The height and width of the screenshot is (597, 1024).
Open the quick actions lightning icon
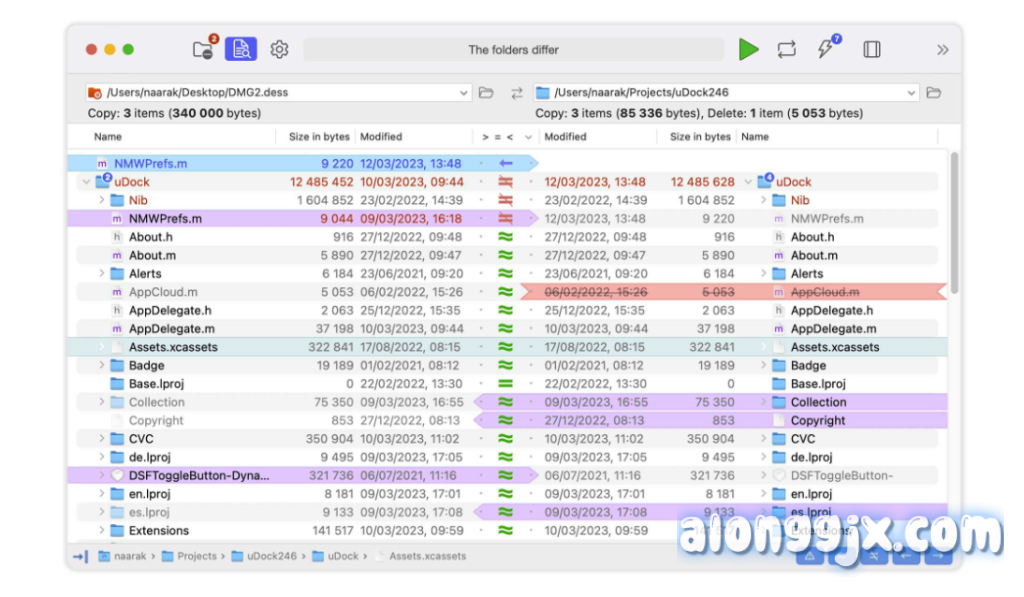(826, 49)
